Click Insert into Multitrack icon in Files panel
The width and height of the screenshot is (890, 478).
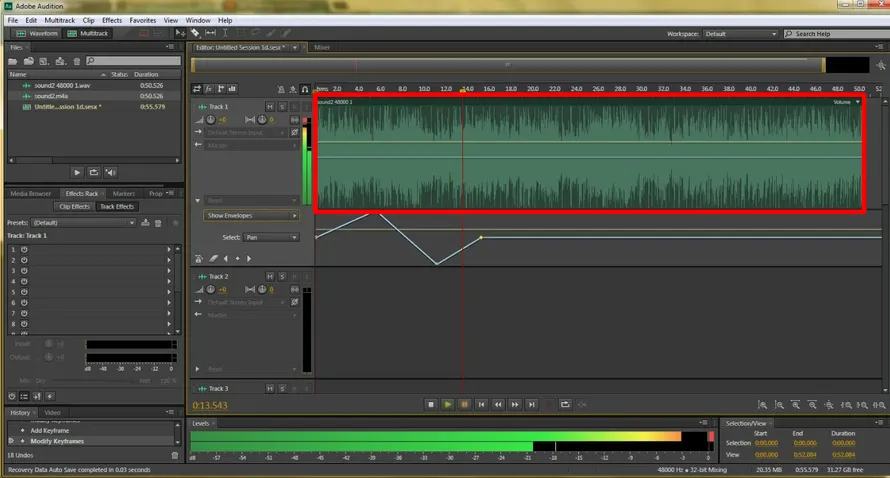(x=60, y=61)
